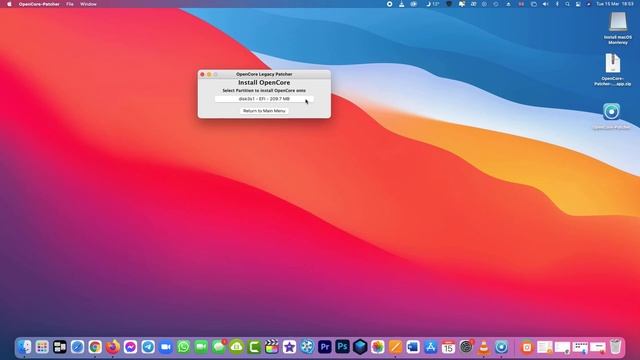This screenshot has height=360, width=640.
Task: Open WhatsApp from the Dock
Action: [183, 347]
